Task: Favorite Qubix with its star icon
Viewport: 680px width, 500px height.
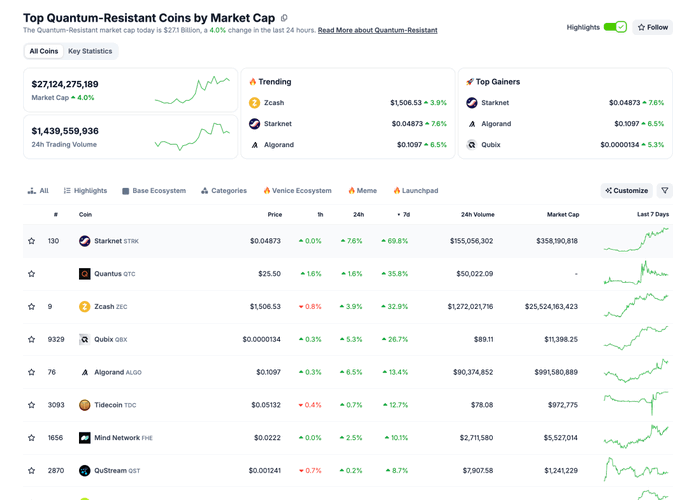Action: tap(31, 339)
